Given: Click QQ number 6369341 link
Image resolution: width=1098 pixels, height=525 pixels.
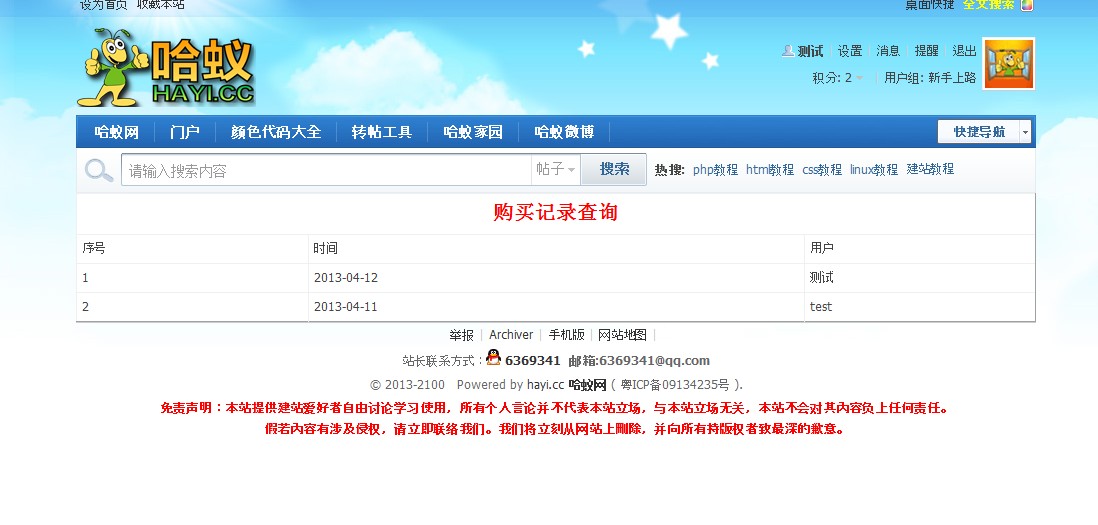Looking at the screenshot, I should pos(533,360).
